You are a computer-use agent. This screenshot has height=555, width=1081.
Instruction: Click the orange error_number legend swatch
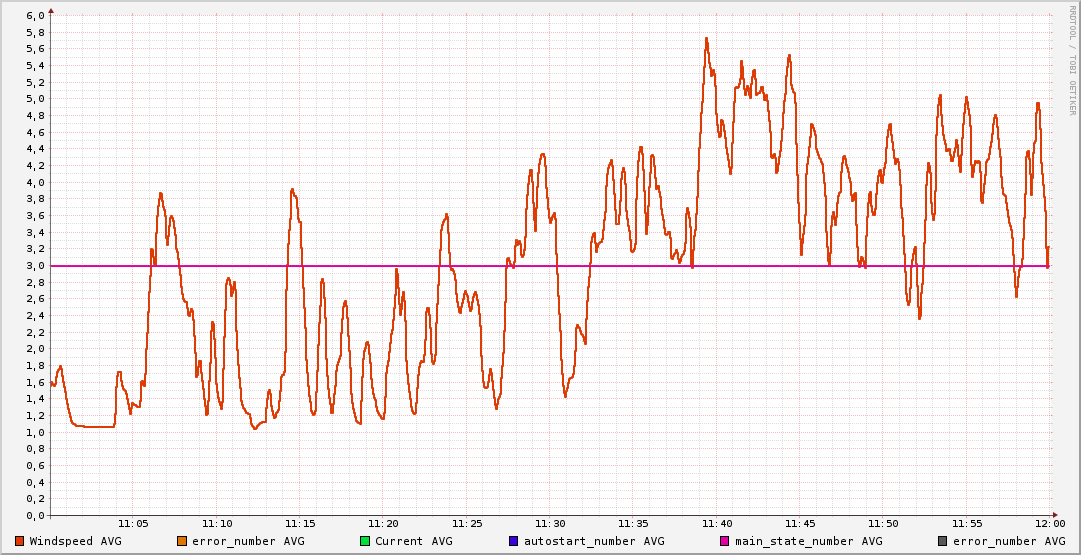182,541
